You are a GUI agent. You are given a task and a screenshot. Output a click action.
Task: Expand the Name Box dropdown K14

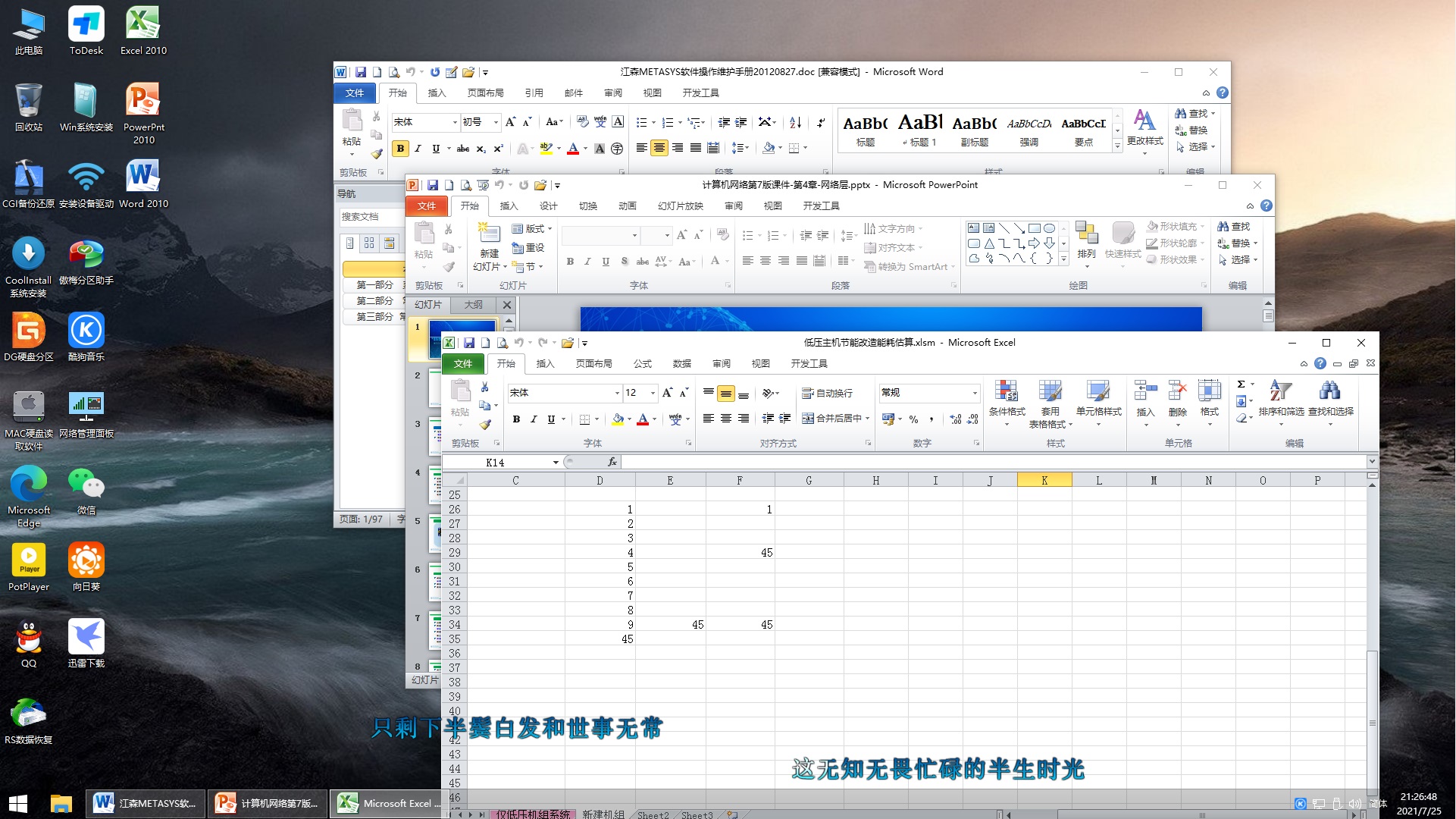coord(556,463)
